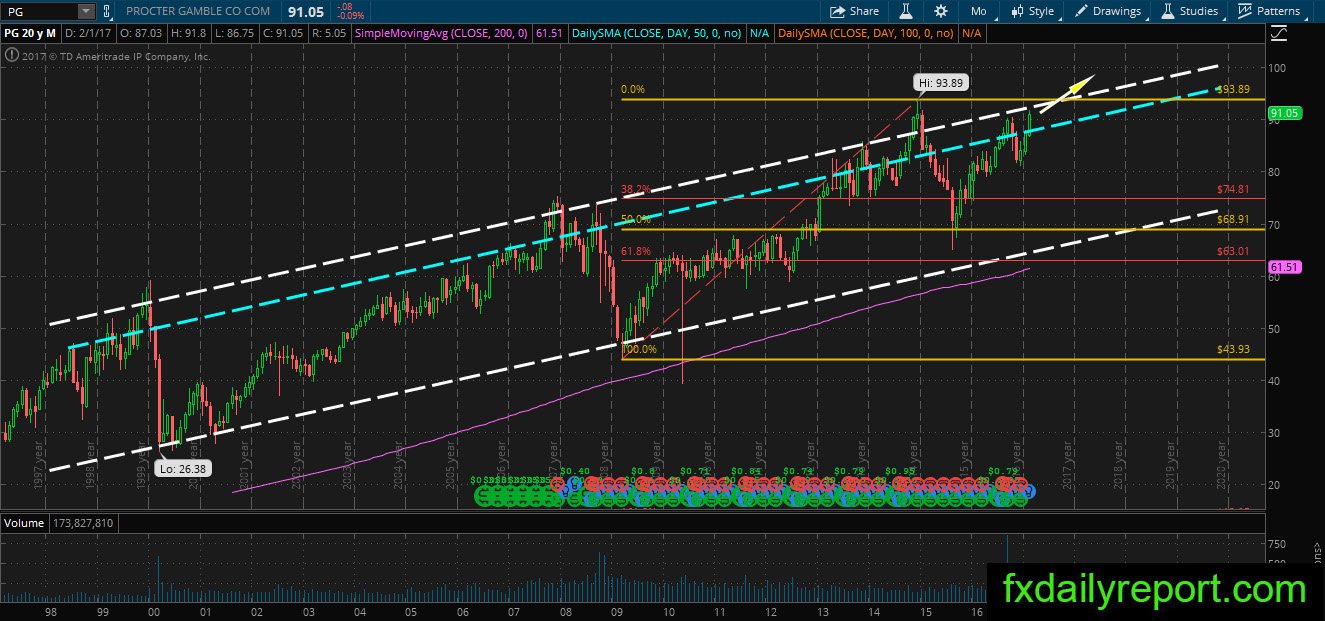Click the Volume panel label

[22, 523]
